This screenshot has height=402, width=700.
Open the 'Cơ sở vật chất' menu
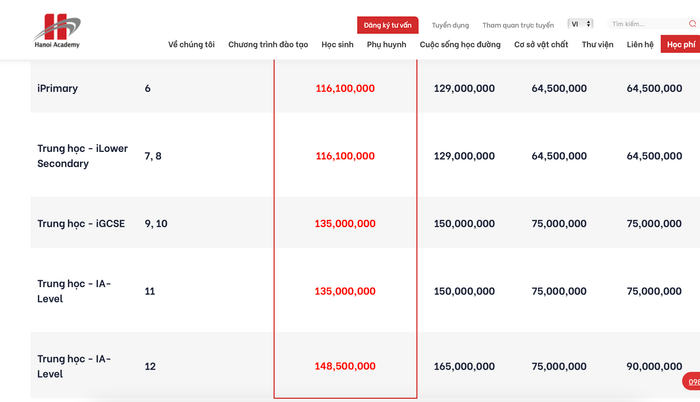541,45
